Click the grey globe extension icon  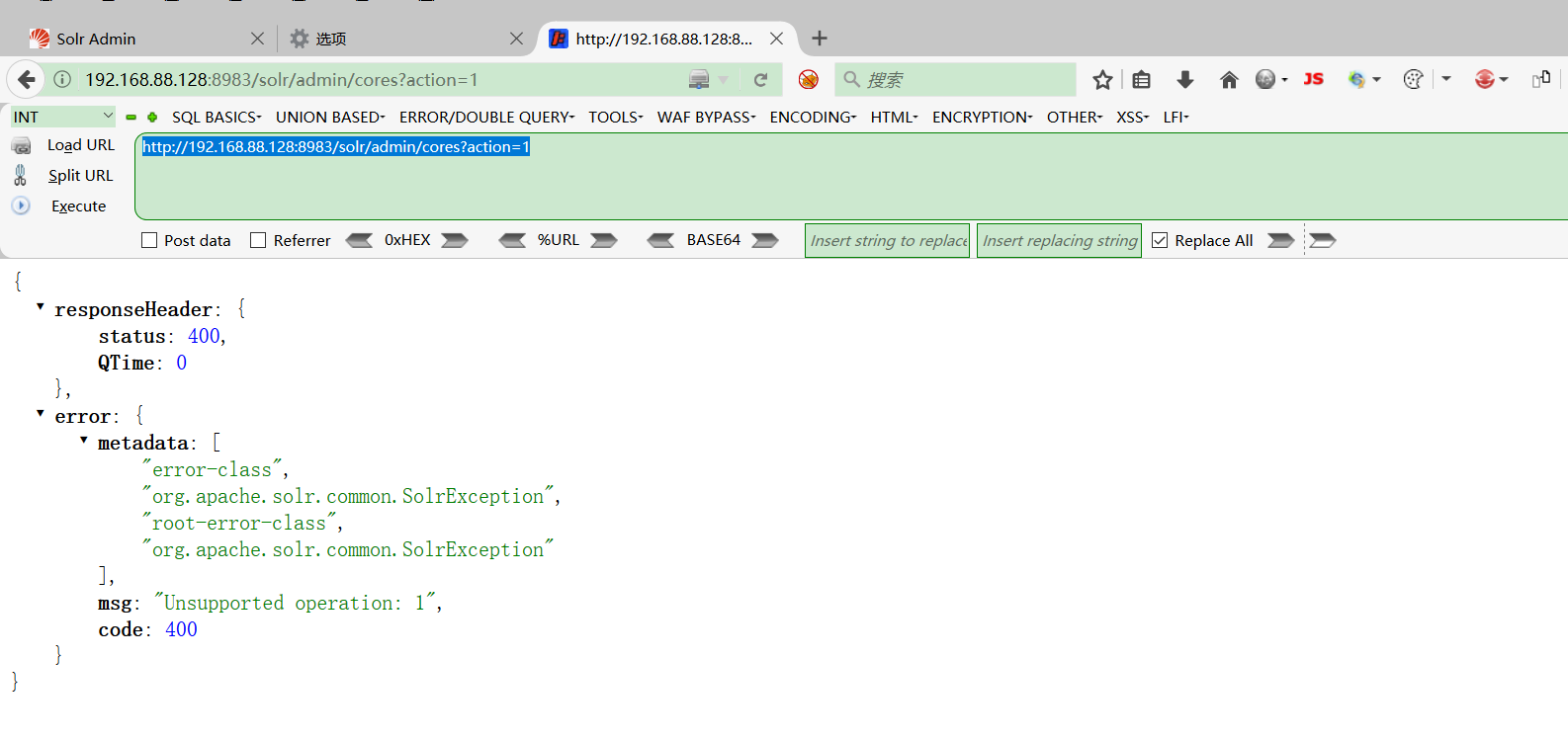[x=1265, y=79]
